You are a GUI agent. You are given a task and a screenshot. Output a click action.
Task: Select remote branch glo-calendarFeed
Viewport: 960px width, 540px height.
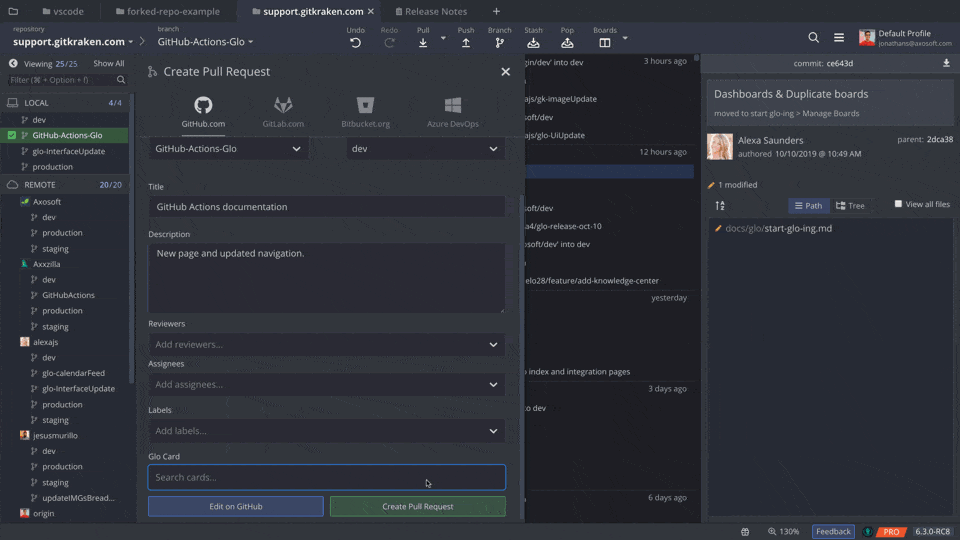pyautogui.click(x=73, y=373)
